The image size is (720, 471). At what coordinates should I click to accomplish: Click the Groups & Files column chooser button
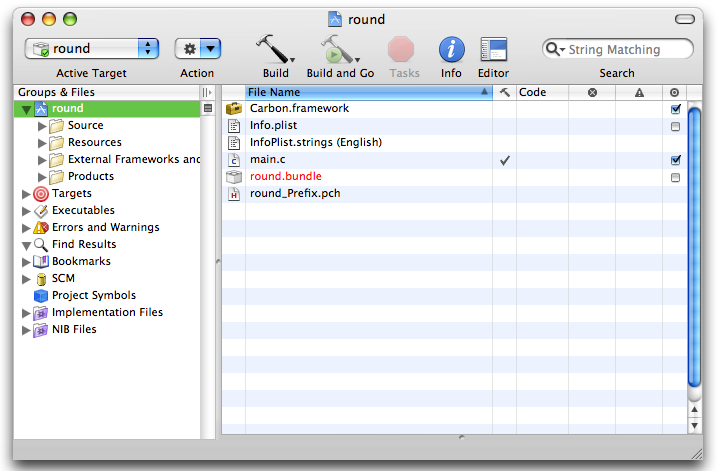[208, 92]
